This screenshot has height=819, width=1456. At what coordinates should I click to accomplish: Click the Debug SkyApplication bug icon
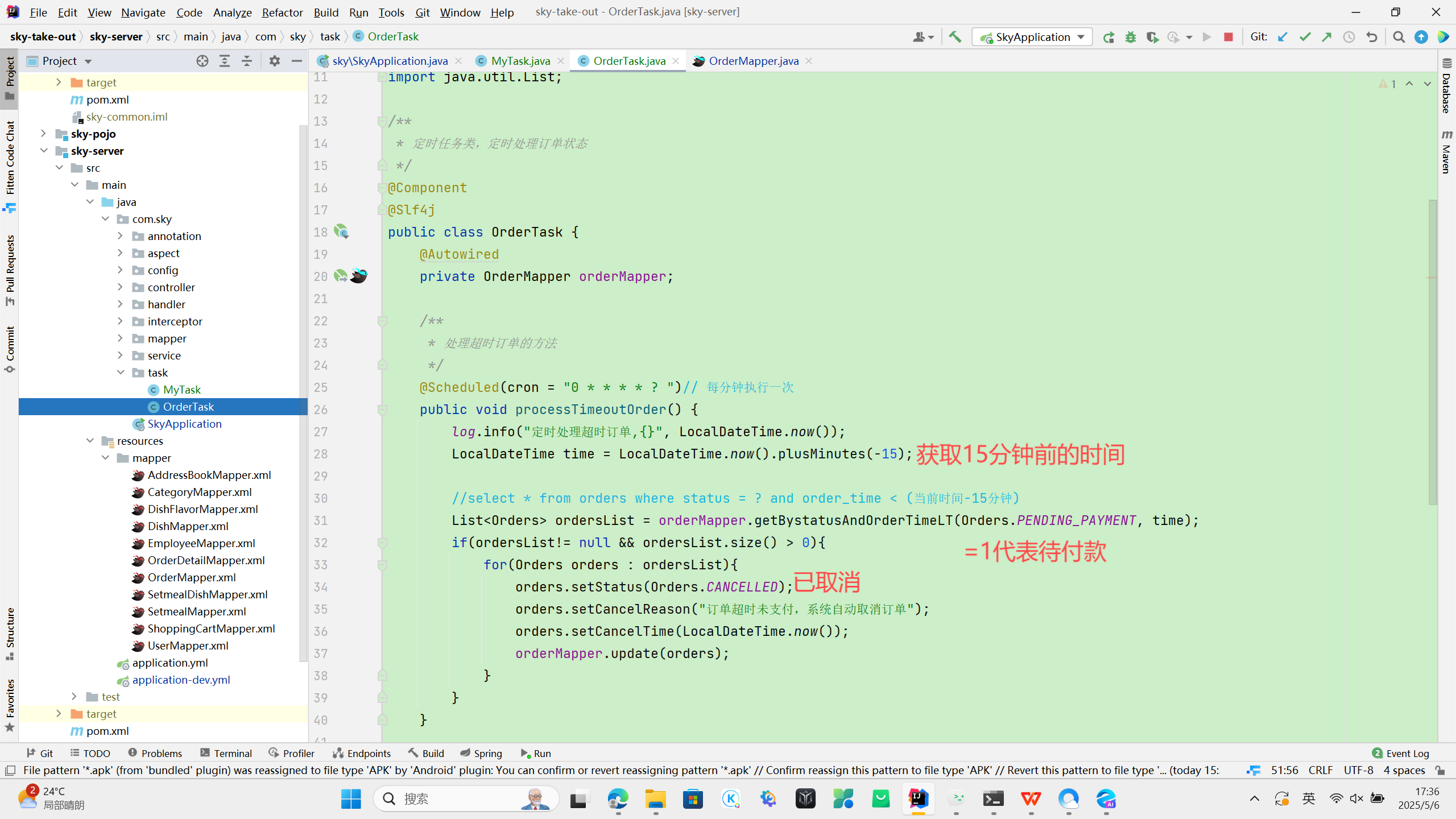pyautogui.click(x=1130, y=37)
